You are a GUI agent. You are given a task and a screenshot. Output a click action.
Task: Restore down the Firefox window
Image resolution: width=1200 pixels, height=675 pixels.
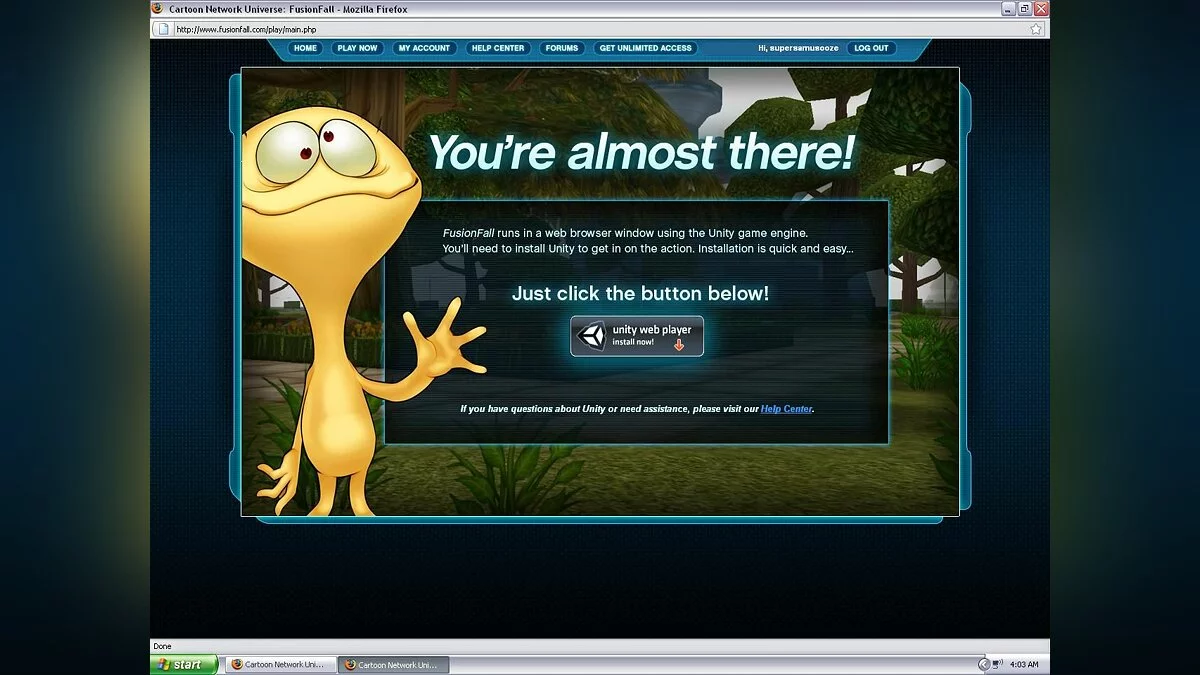click(x=1025, y=8)
